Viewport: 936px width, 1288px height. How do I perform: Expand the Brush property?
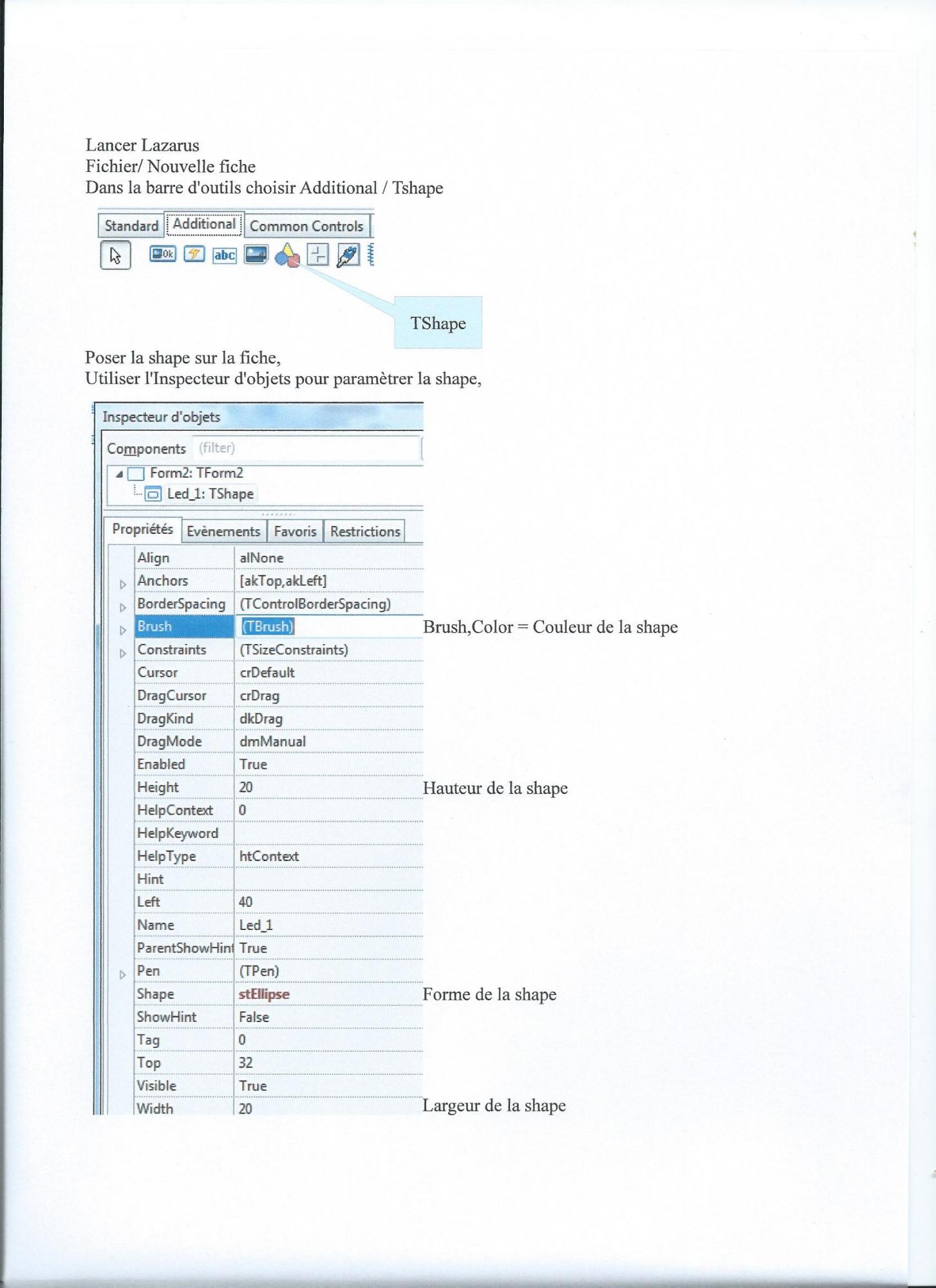tap(122, 630)
